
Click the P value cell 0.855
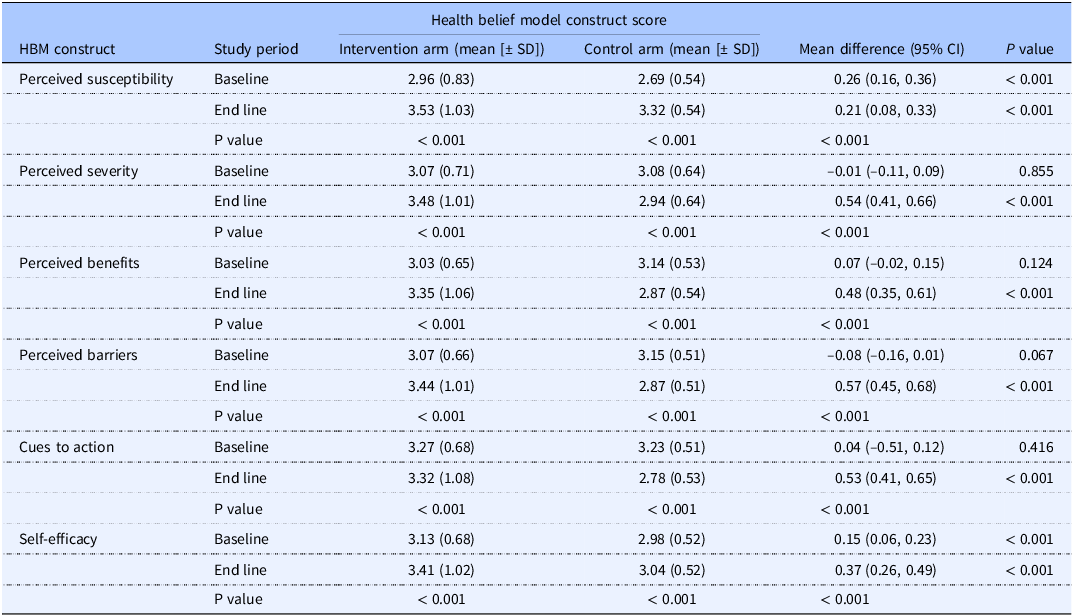click(1035, 171)
